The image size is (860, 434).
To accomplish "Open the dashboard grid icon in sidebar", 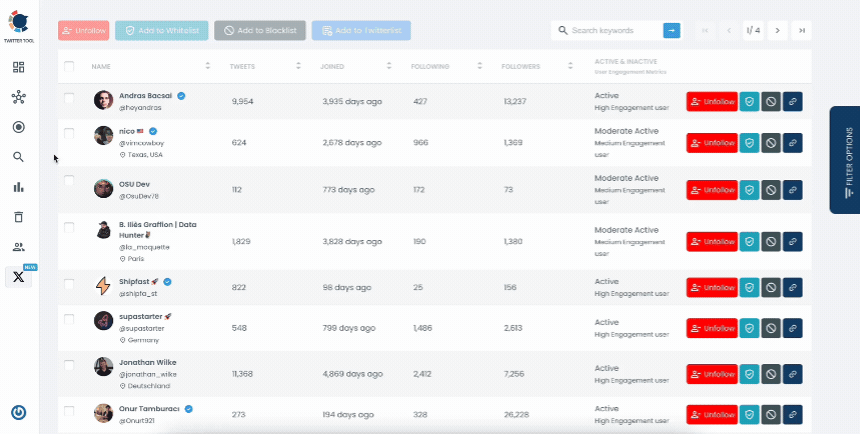I will coord(18,67).
